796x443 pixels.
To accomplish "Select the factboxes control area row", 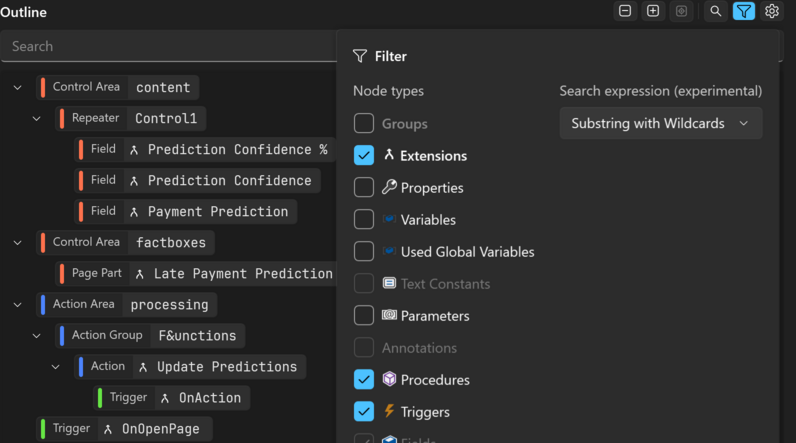I will 125,243.
